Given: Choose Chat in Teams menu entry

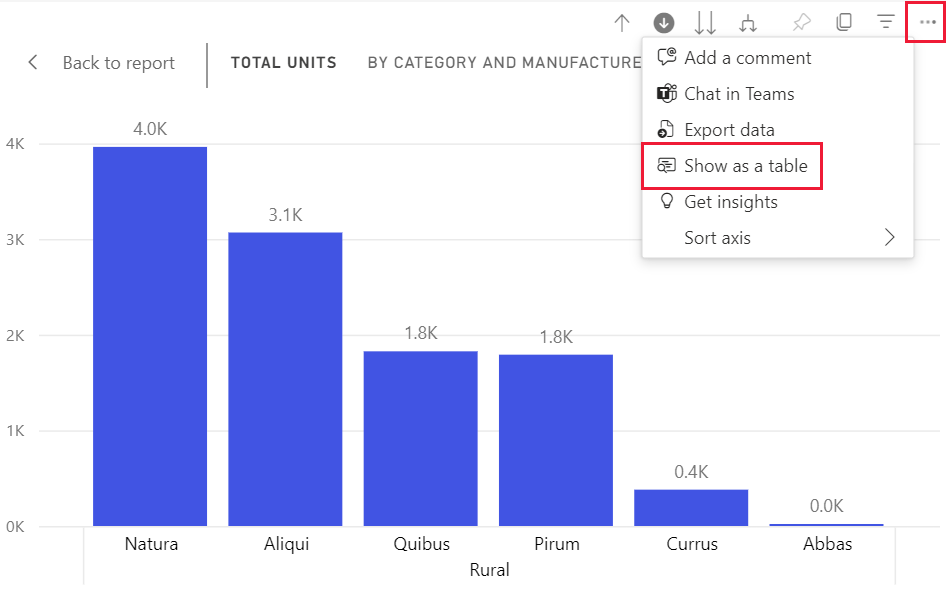Looking at the screenshot, I should pyautogui.click(x=738, y=94).
